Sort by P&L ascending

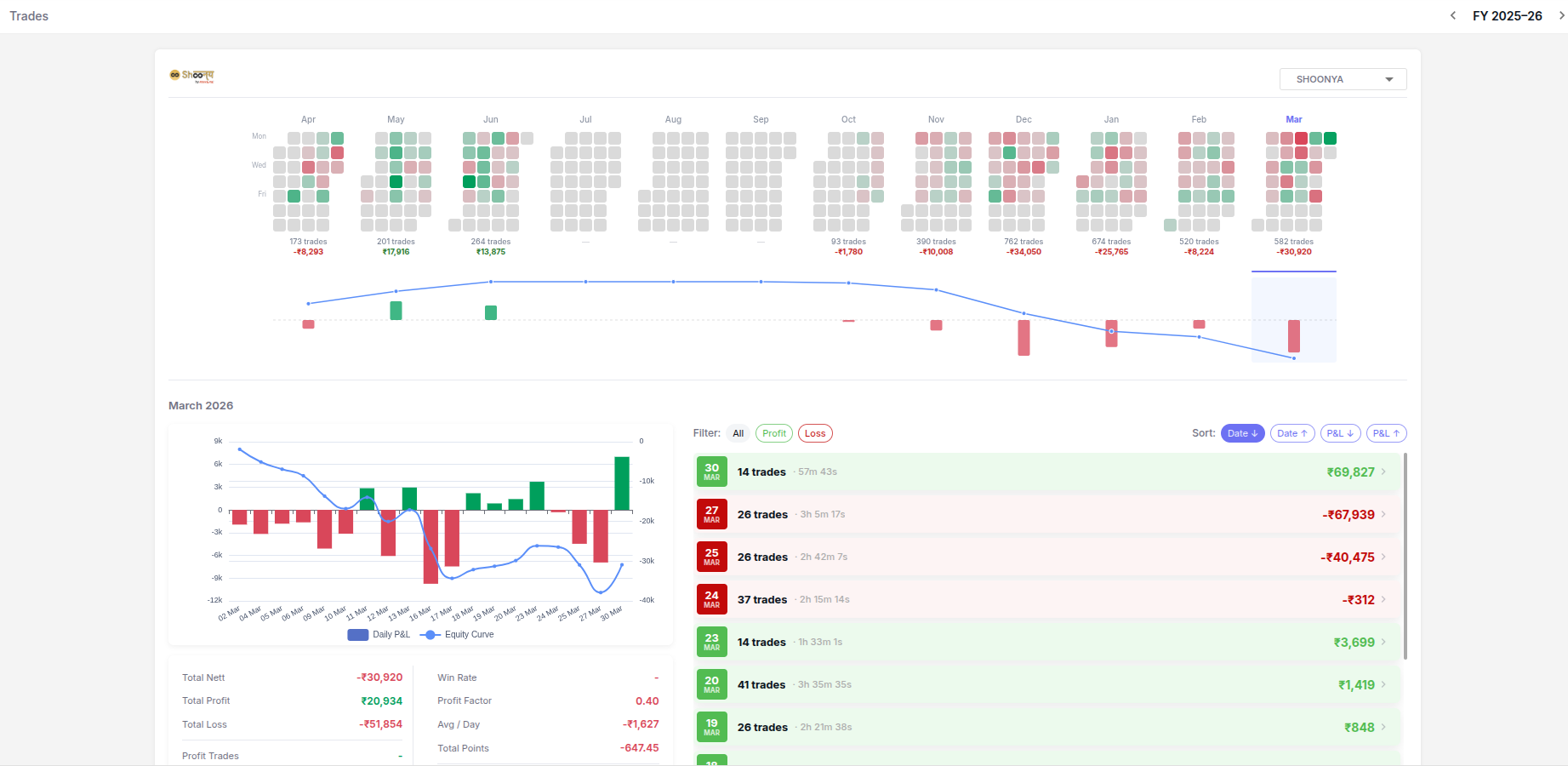(x=1386, y=433)
